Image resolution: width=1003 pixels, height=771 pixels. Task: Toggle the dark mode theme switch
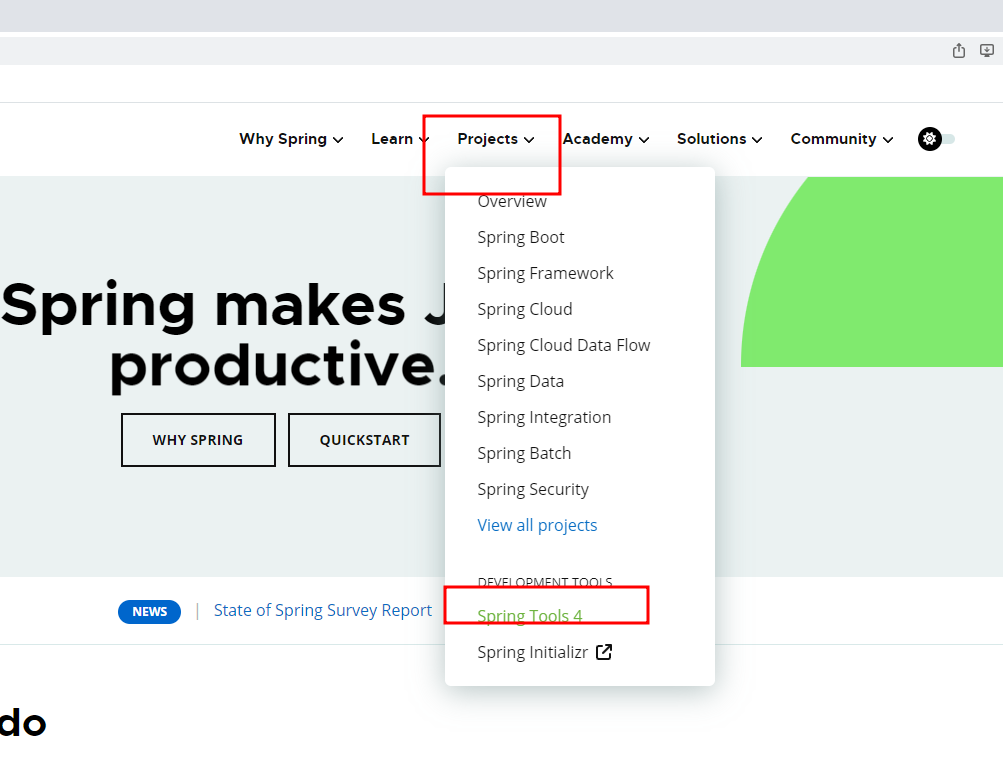(x=936, y=139)
